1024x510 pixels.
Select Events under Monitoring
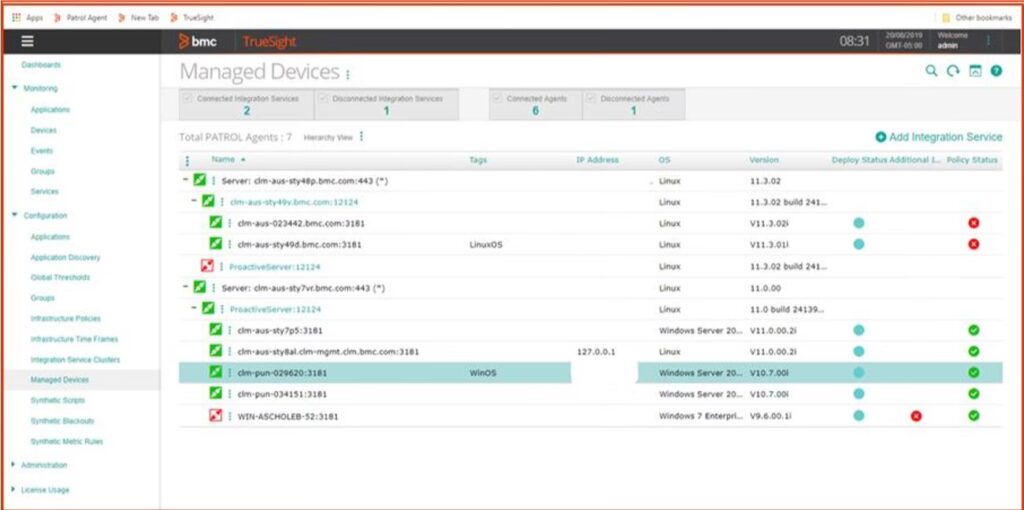(x=43, y=151)
